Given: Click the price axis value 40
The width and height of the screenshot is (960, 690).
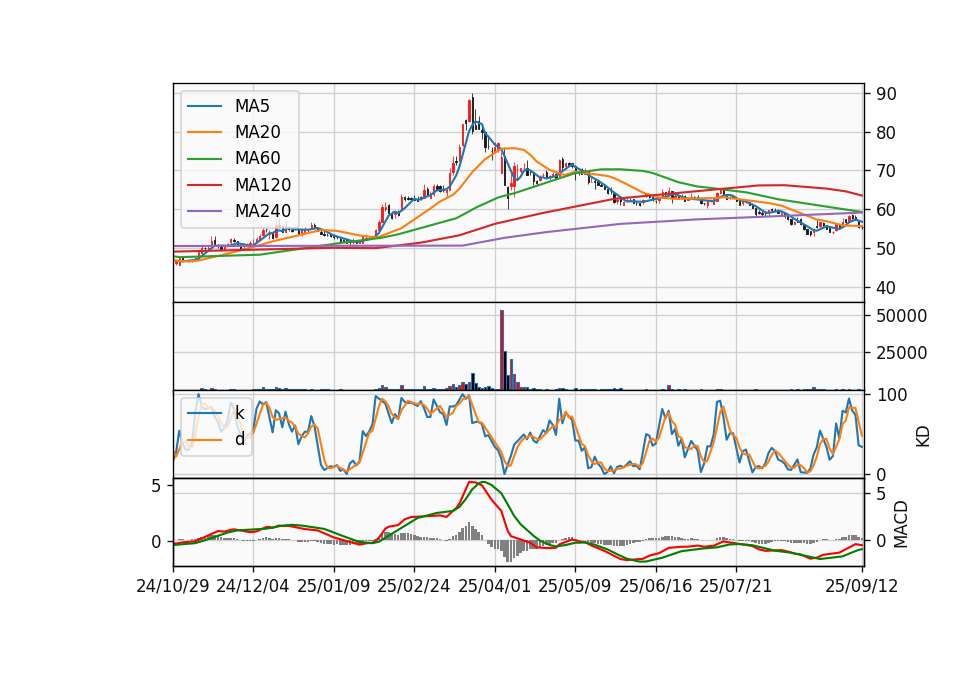Looking at the screenshot, I should [x=887, y=288].
